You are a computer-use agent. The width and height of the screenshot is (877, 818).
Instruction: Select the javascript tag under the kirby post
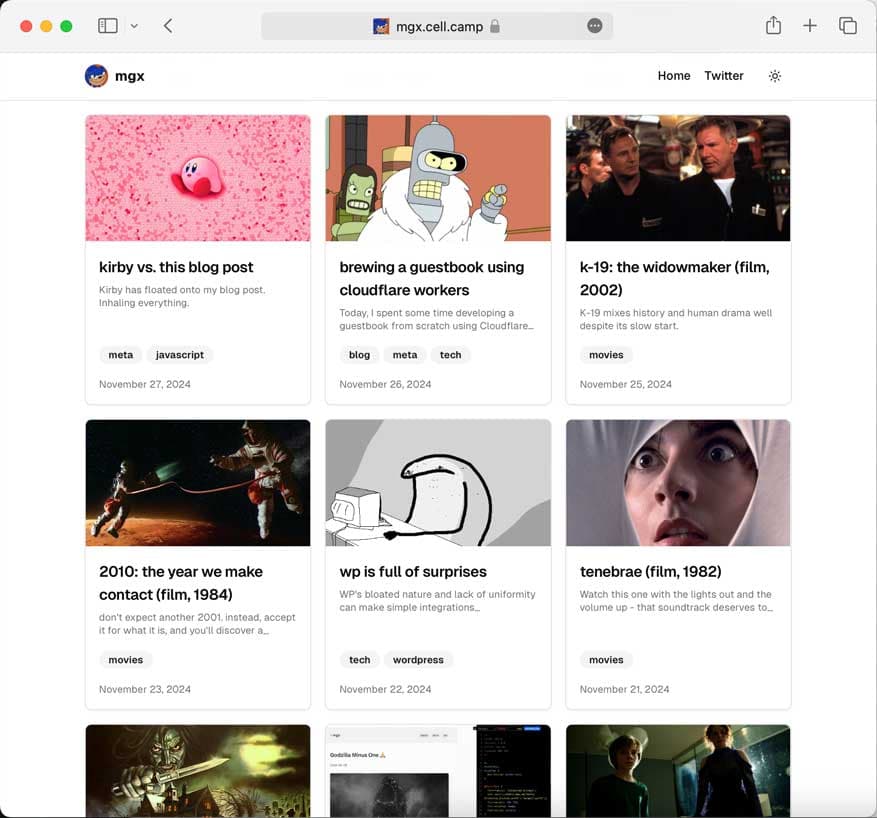tap(179, 354)
